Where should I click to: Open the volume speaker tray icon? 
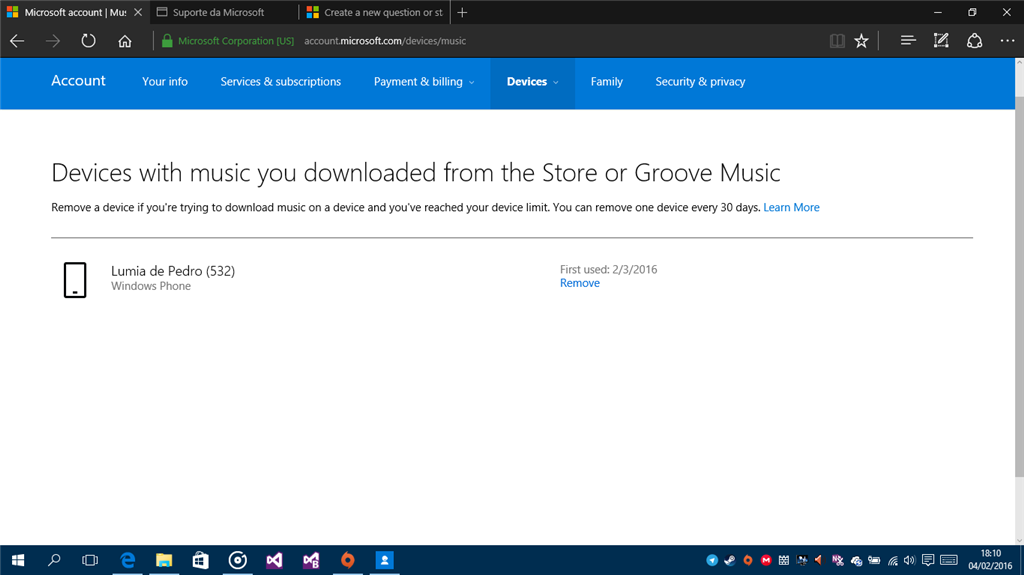[x=909, y=561]
